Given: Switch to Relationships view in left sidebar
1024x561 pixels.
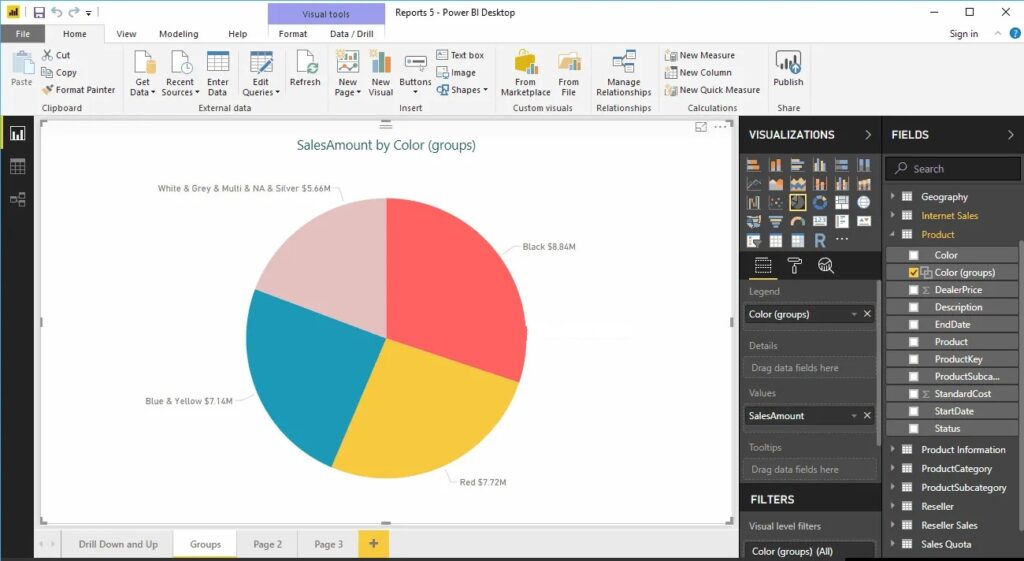Looking at the screenshot, I should 18,199.
